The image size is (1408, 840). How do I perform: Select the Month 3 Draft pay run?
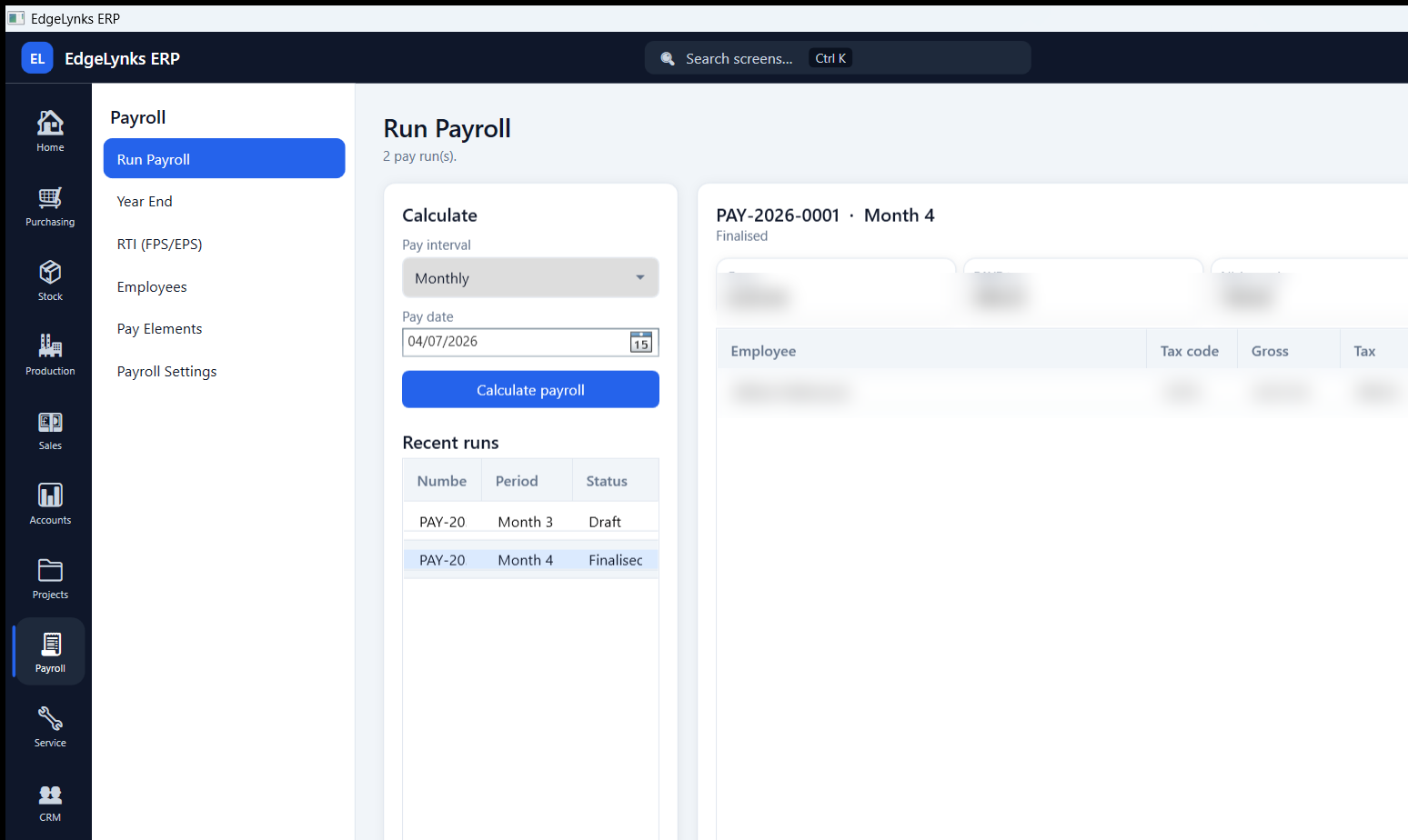pos(530,522)
